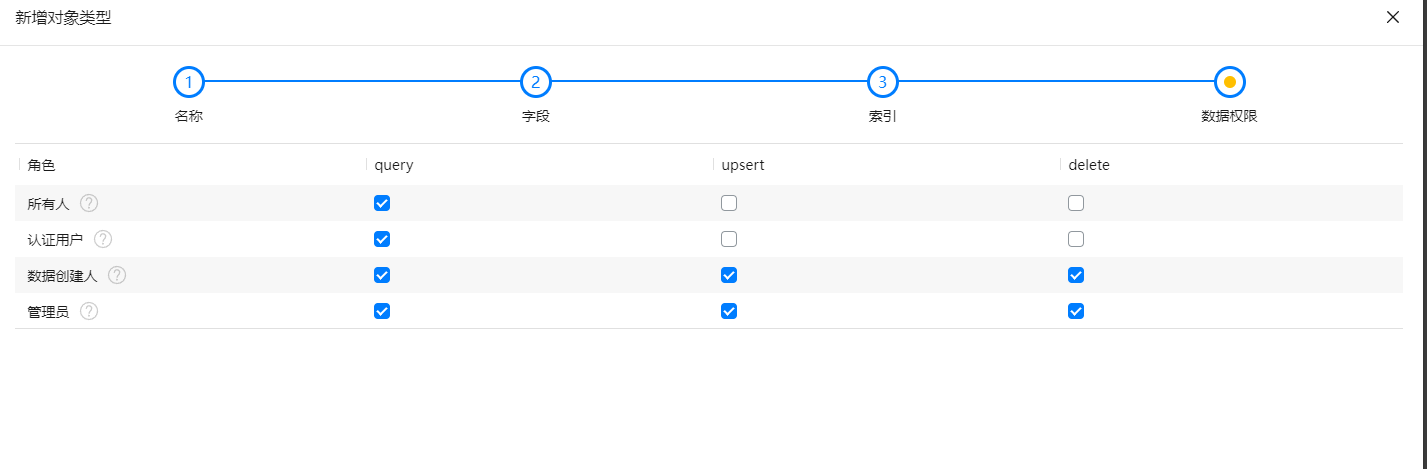The image size is (1427, 469).
Task: Click help icon next to 所有人
Action: point(89,203)
